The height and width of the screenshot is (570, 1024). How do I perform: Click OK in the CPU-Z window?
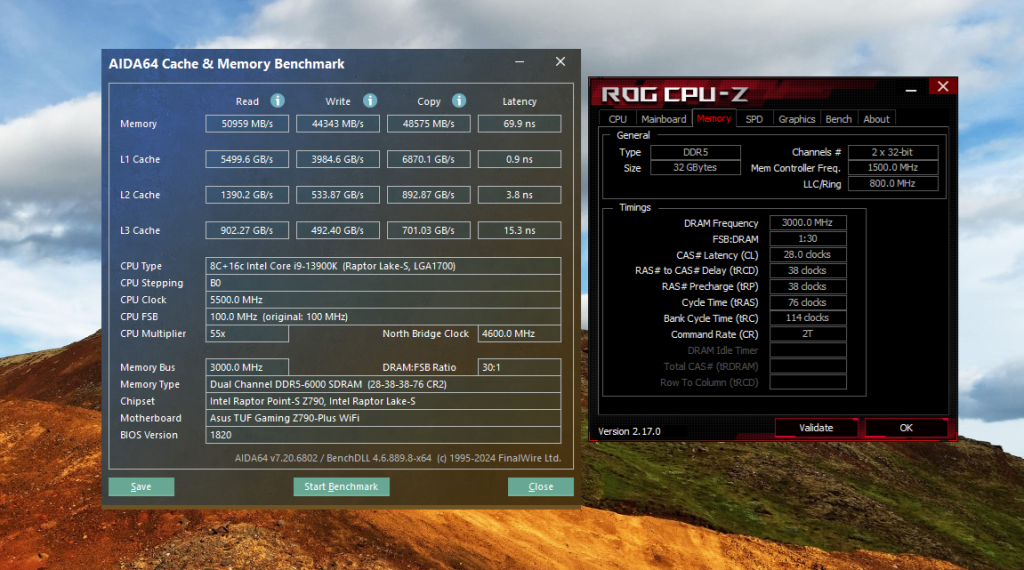tap(905, 428)
